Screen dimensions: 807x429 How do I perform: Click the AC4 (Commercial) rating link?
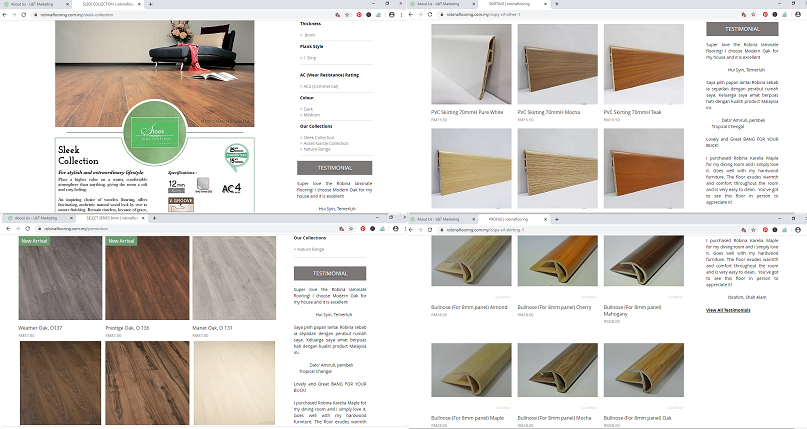pos(320,86)
